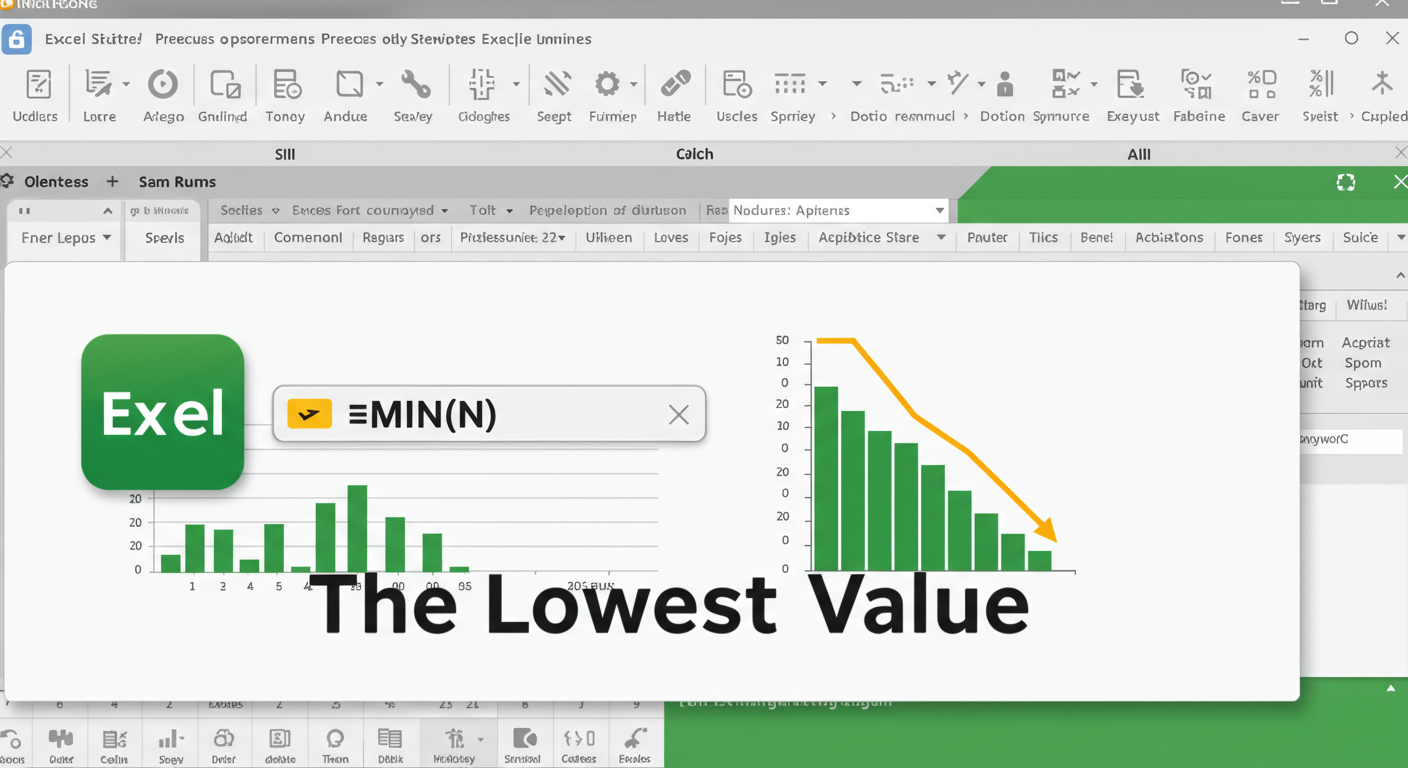Screen dimensions: 1408x768
Task: Switch to the Alll tab
Action: point(1138,154)
